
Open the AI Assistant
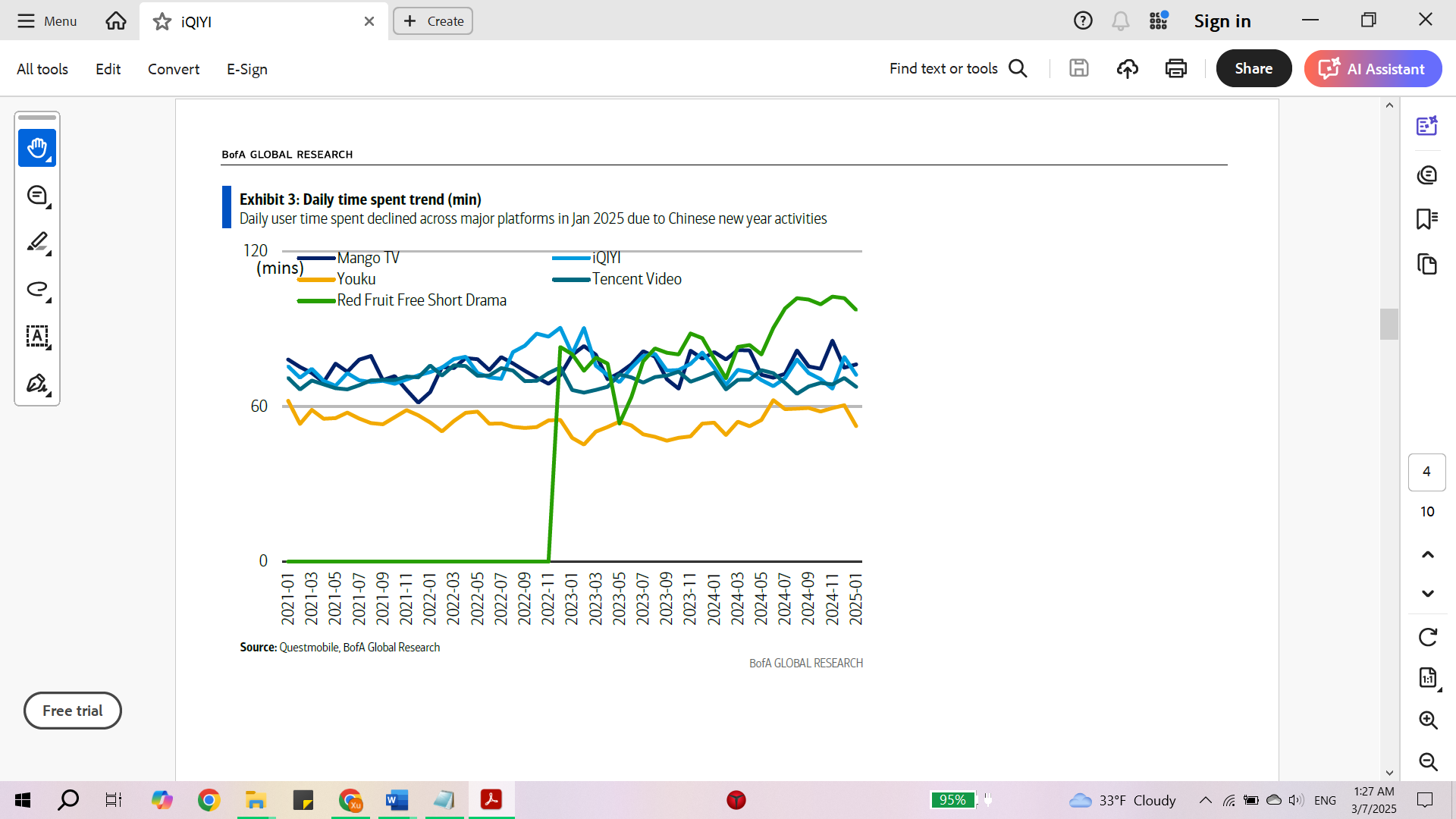[x=1373, y=69]
